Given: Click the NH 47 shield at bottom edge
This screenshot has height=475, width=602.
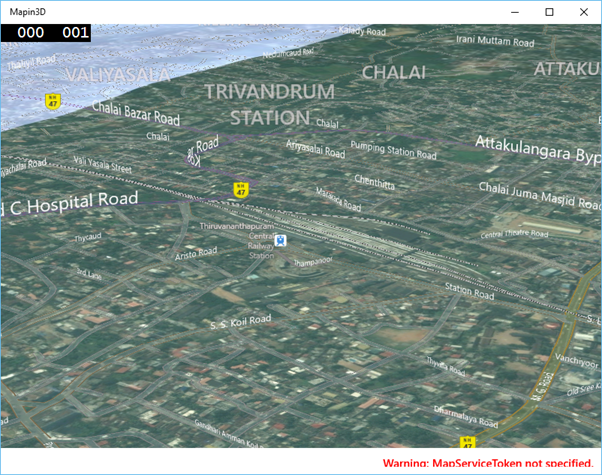Looking at the screenshot, I should coord(467,442).
